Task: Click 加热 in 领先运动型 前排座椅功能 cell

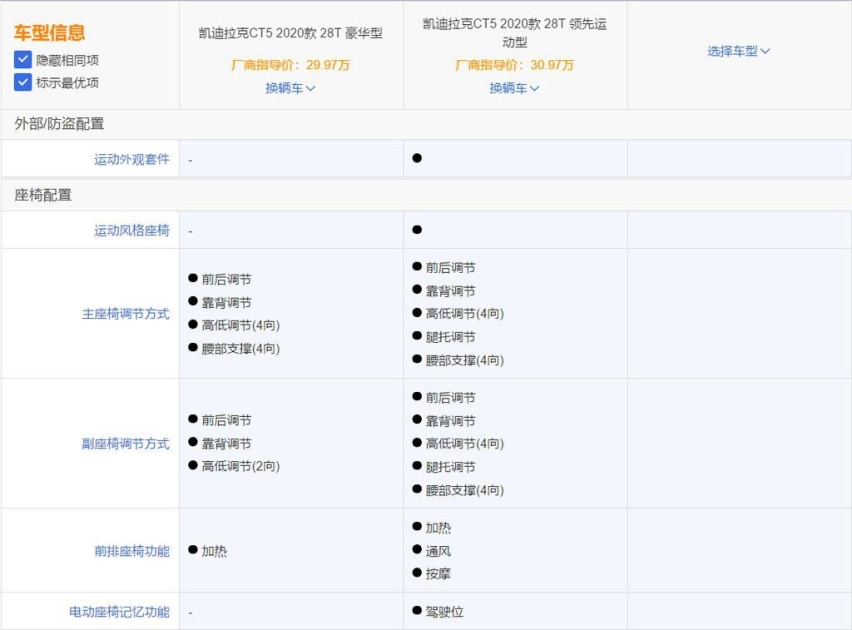Action: (438, 528)
